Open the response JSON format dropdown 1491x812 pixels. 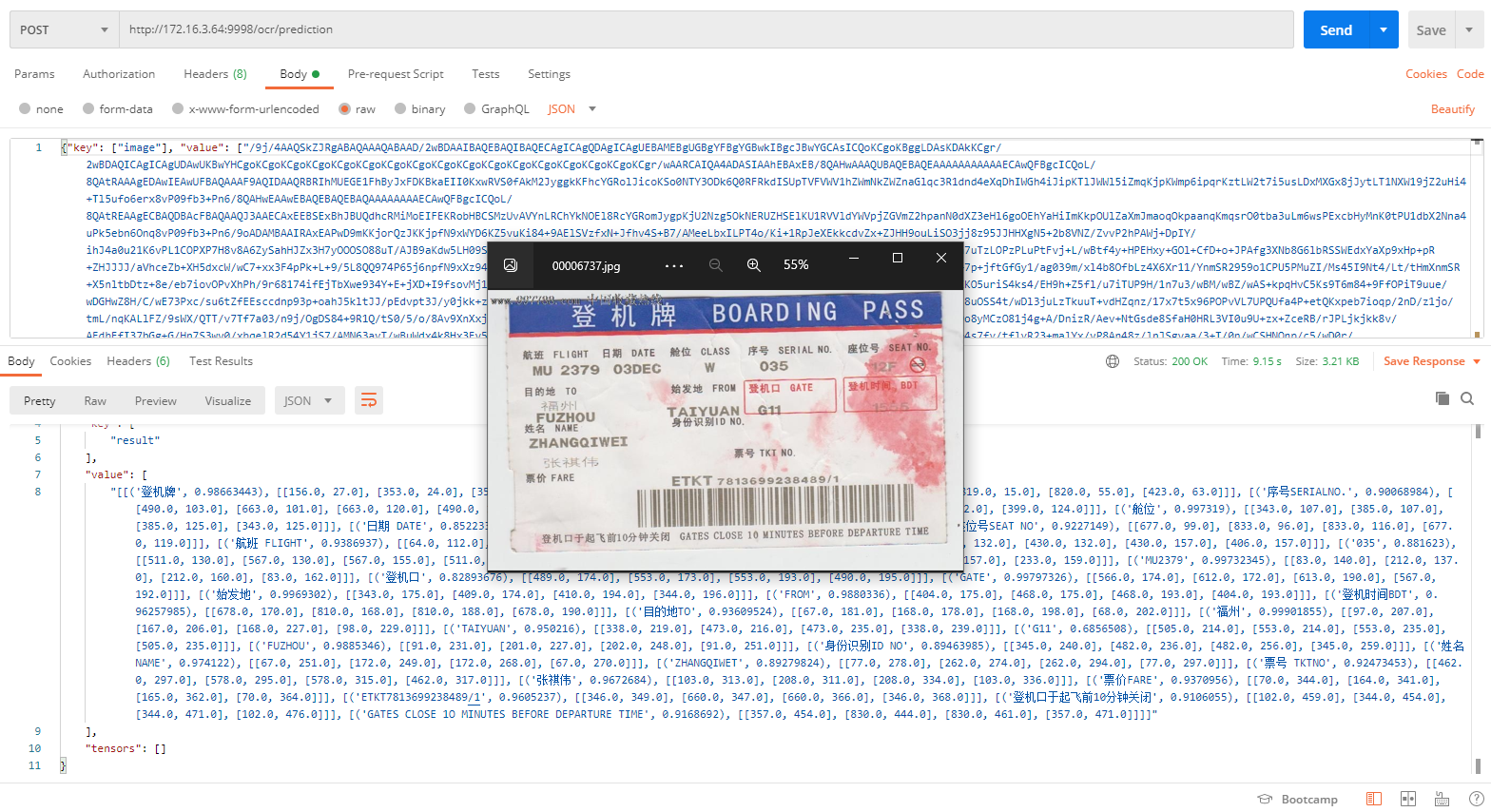click(308, 400)
